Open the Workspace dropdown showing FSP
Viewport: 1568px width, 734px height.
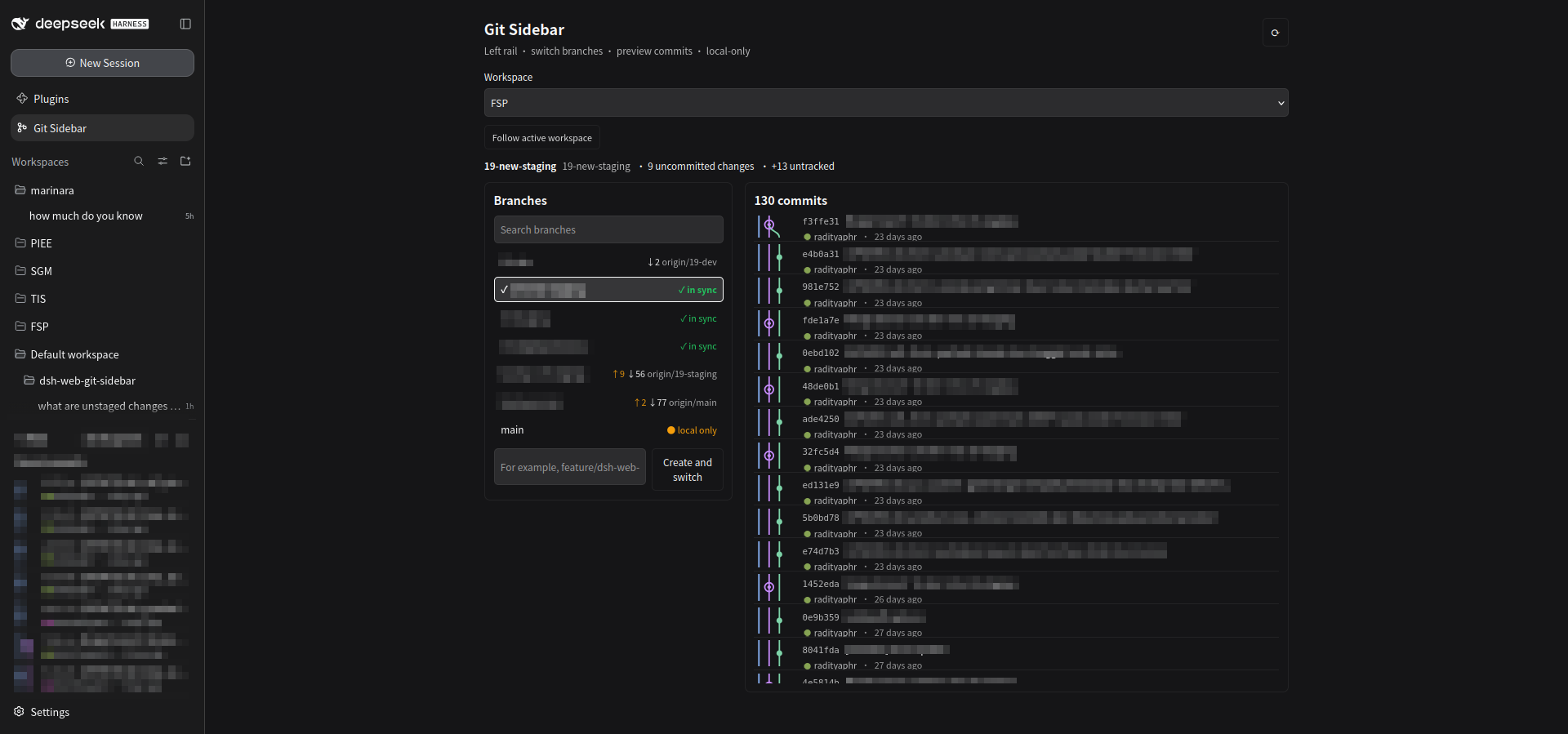[x=886, y=103]
